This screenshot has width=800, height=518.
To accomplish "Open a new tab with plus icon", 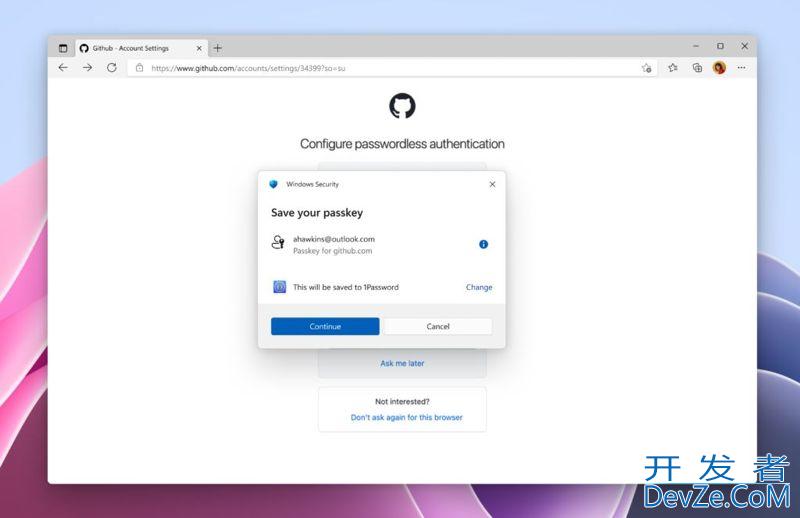I will (x=218, y=48).
